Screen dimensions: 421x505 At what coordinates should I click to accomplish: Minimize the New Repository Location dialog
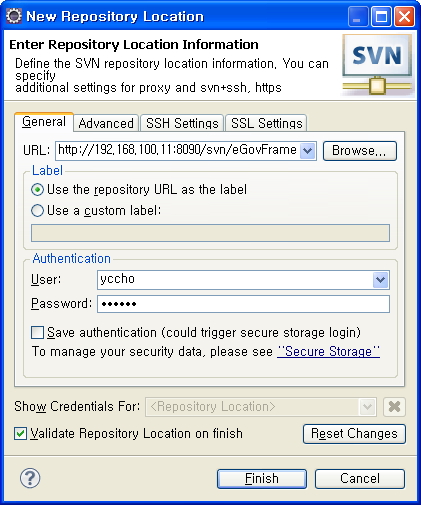(x=358, y=16)
